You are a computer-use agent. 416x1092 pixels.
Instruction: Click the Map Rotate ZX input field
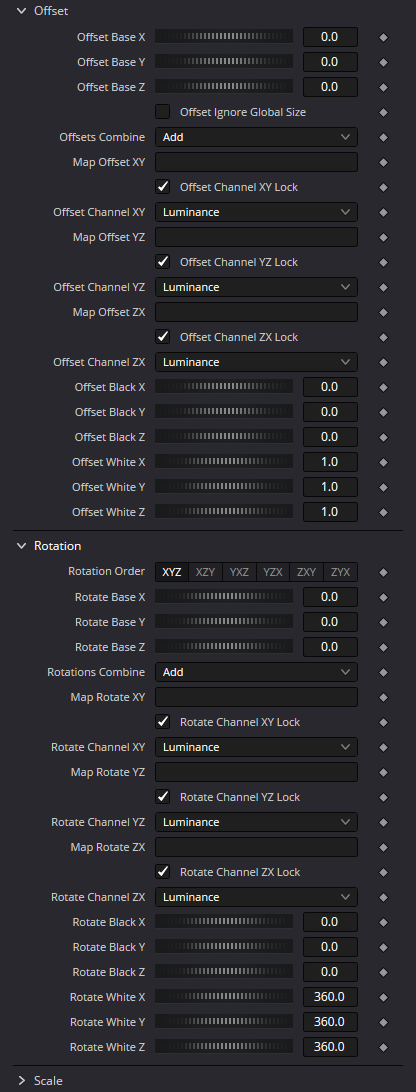click(256, 847)
